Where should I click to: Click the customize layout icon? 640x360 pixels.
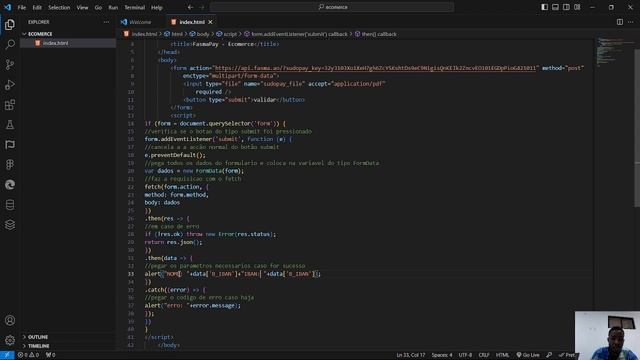[x=577, y=7]
